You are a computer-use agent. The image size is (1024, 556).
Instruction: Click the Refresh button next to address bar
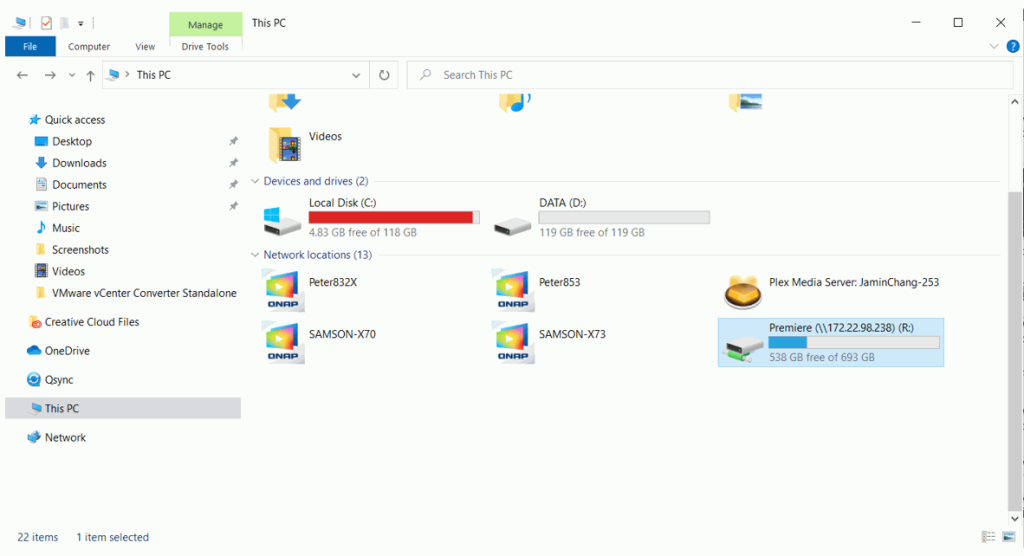click(384, 75)
